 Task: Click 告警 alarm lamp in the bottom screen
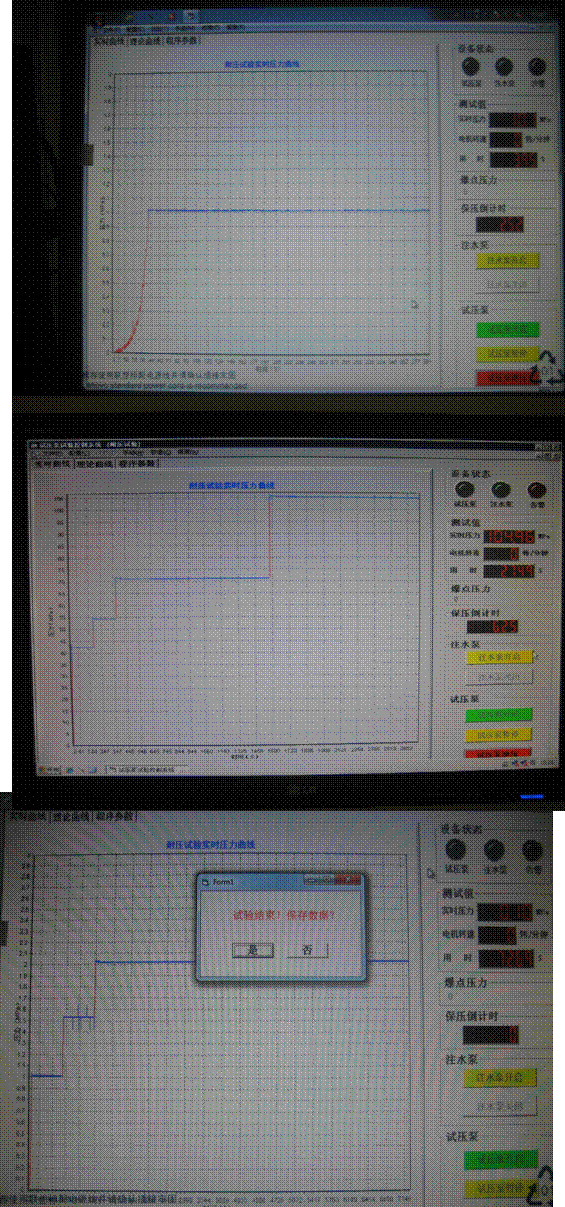pyautogui.click(x=532, y=851)
